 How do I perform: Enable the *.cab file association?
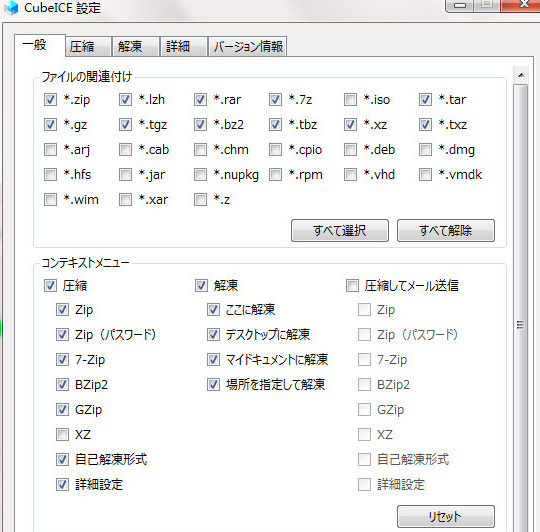pos(125,150)
